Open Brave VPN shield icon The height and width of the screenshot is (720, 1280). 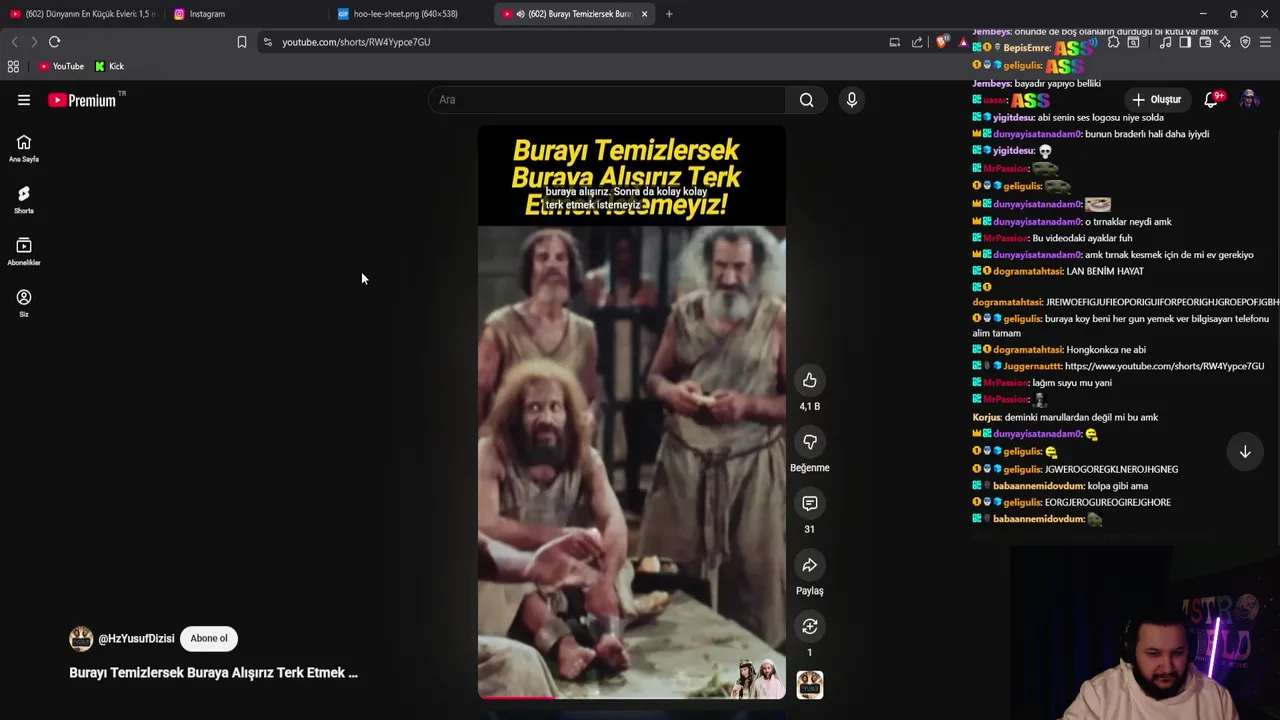(x=1245, y=42)
